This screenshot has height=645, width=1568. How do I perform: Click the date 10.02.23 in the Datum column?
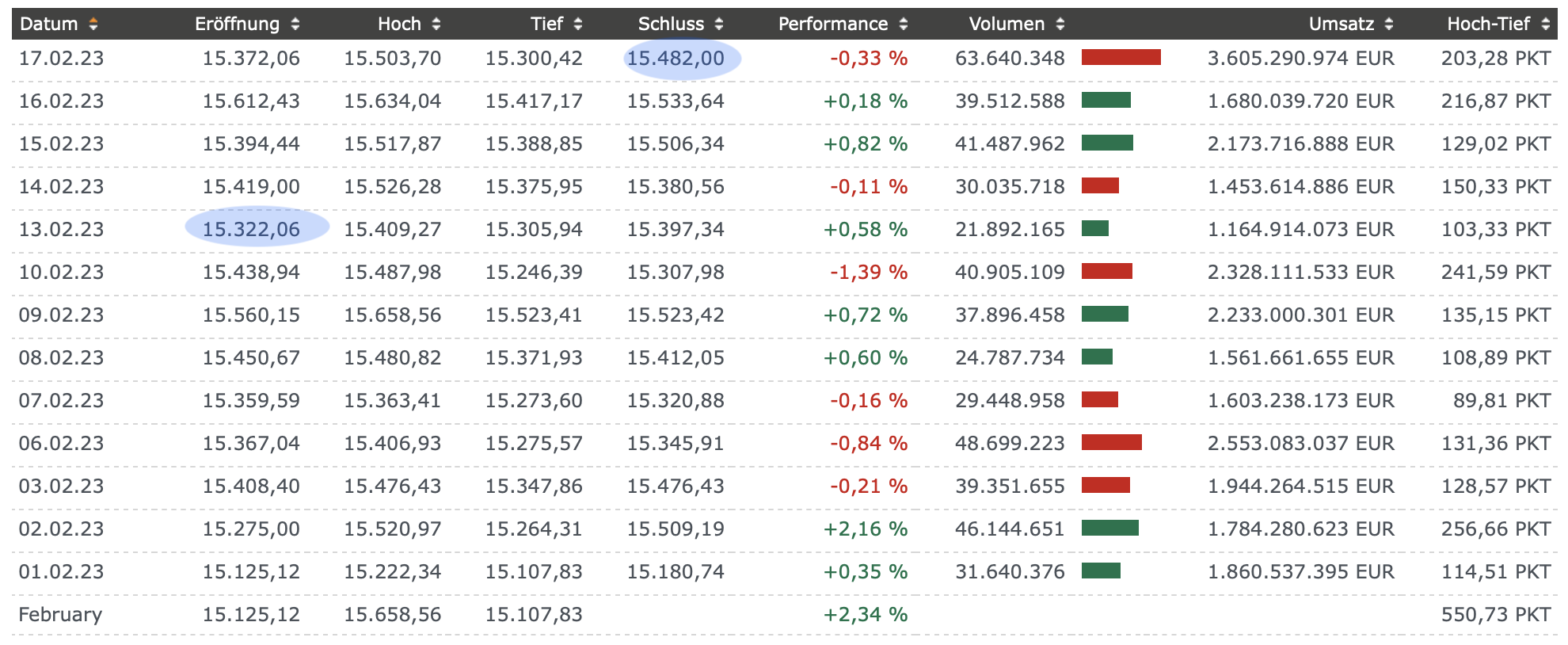(61, 273)
